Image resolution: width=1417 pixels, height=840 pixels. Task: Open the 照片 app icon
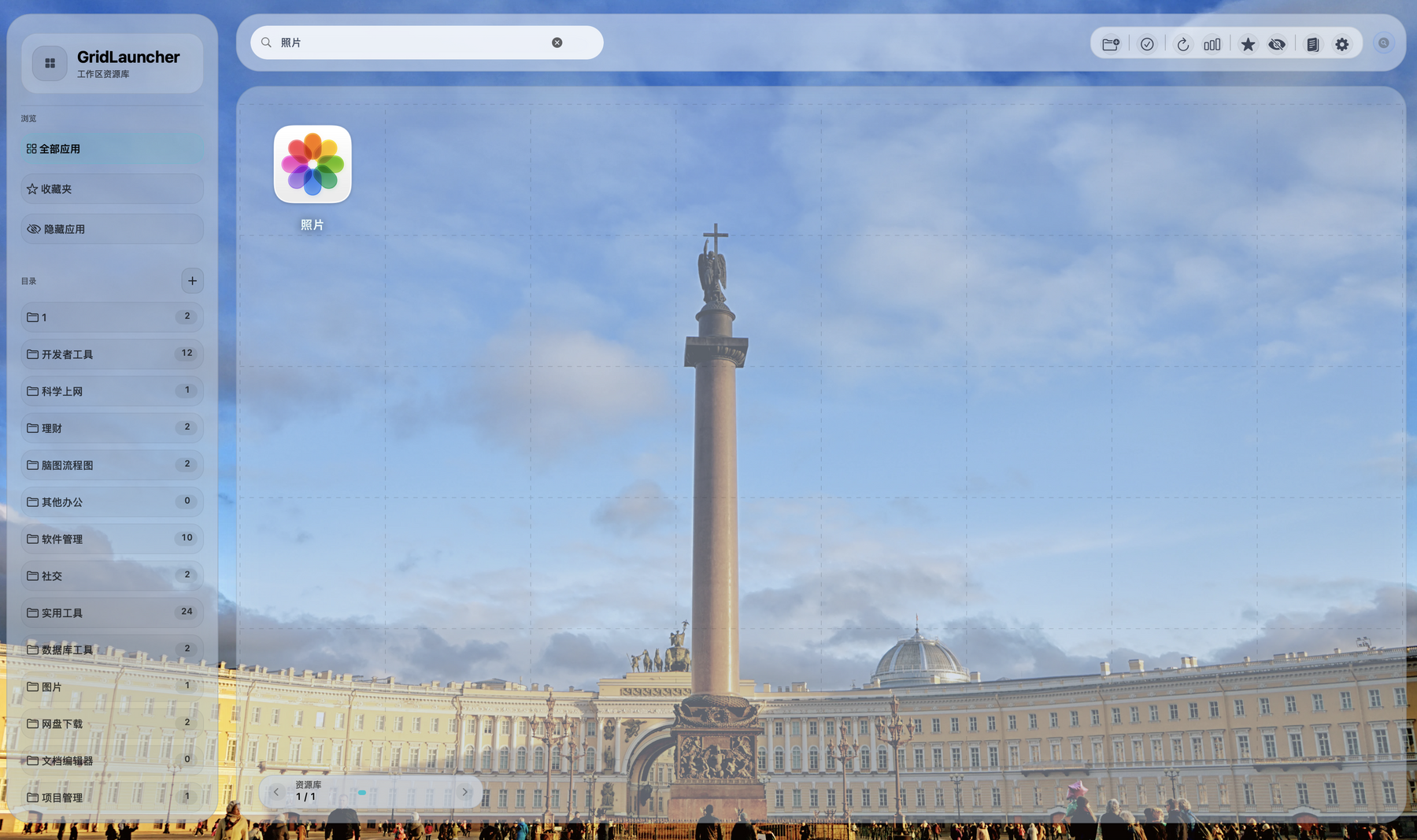point(313,165)
